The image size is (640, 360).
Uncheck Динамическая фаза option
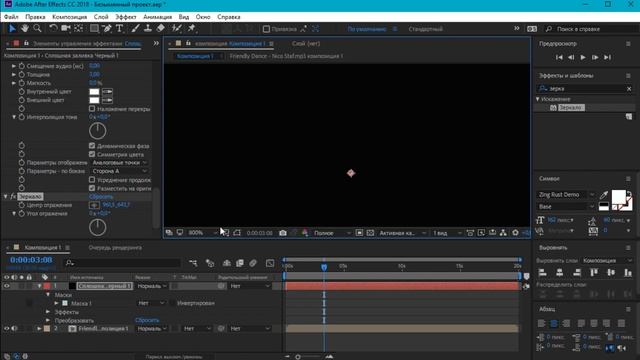coord(92,146)
